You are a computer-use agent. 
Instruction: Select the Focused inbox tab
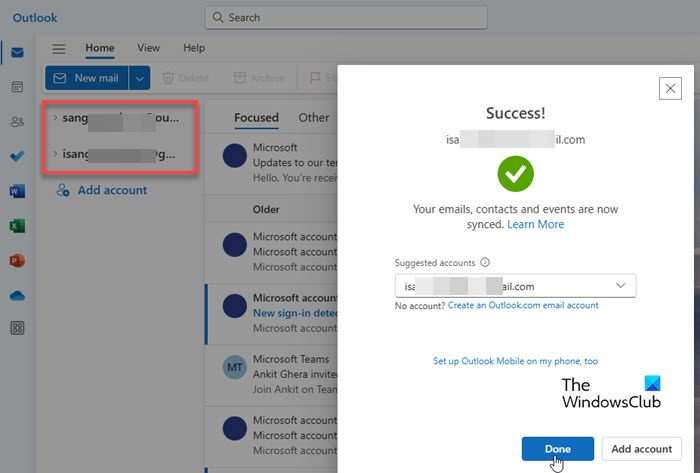(x=256, y=118)
